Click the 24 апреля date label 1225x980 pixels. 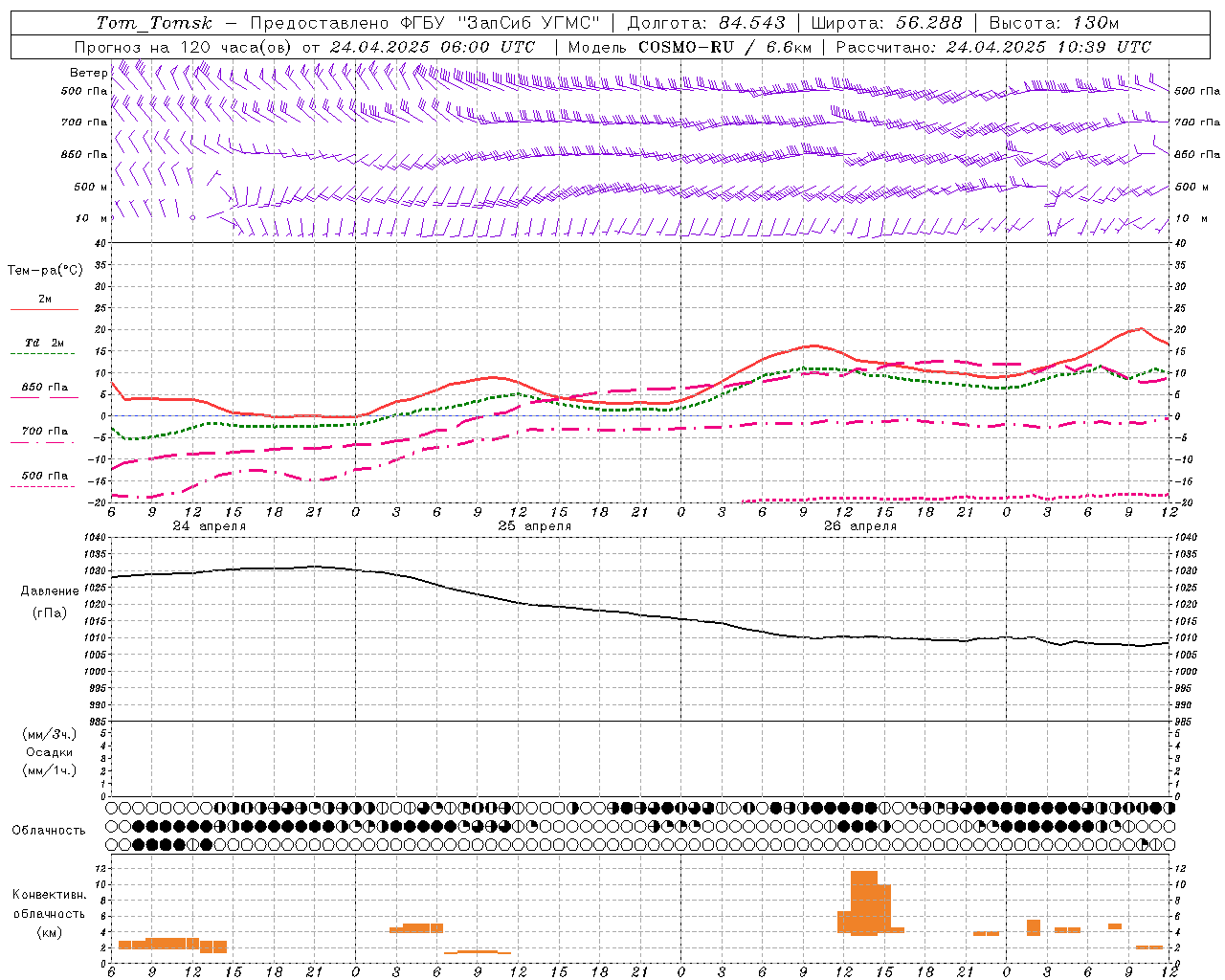209,526
